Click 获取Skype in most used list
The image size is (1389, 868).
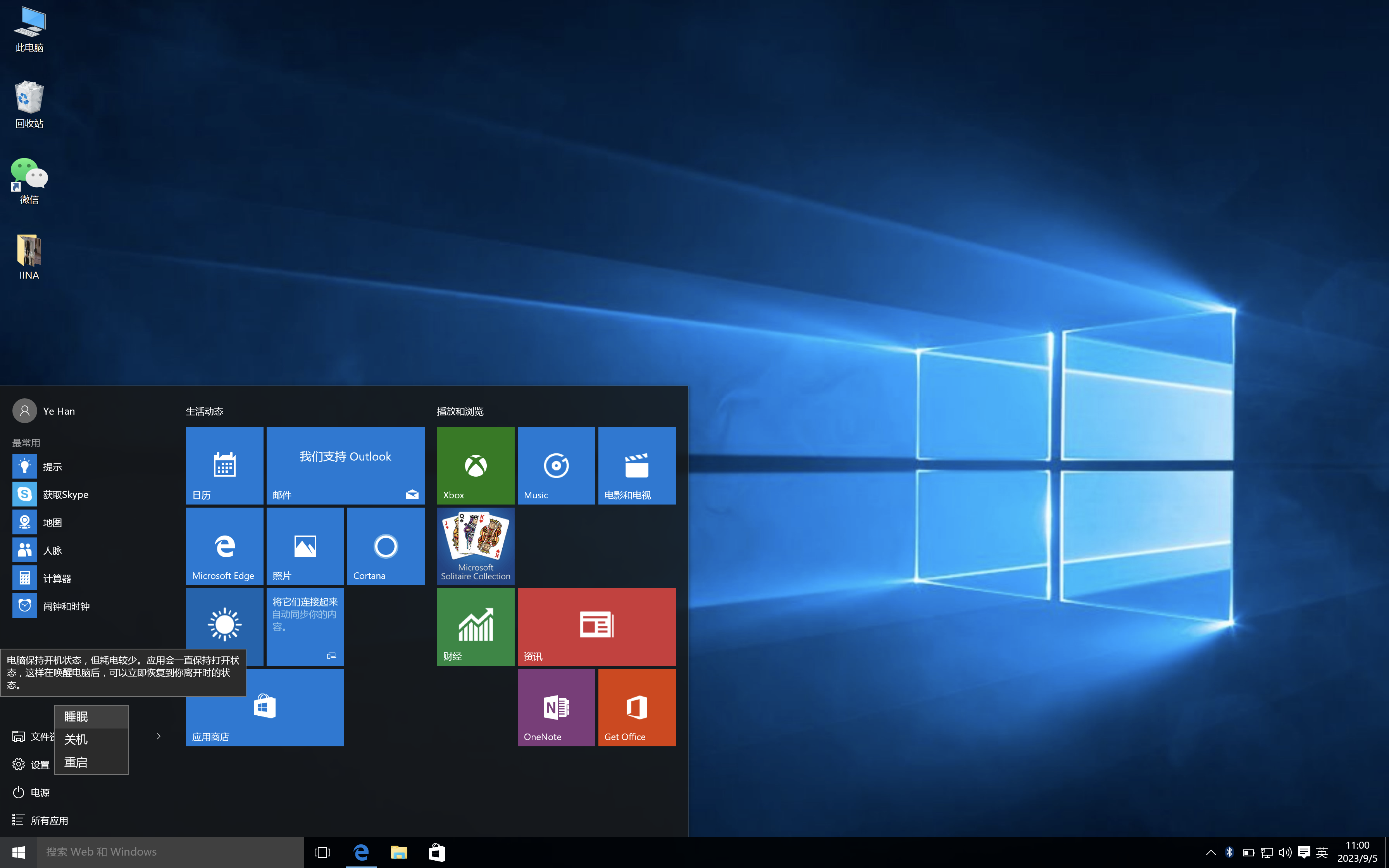[86, 494]
